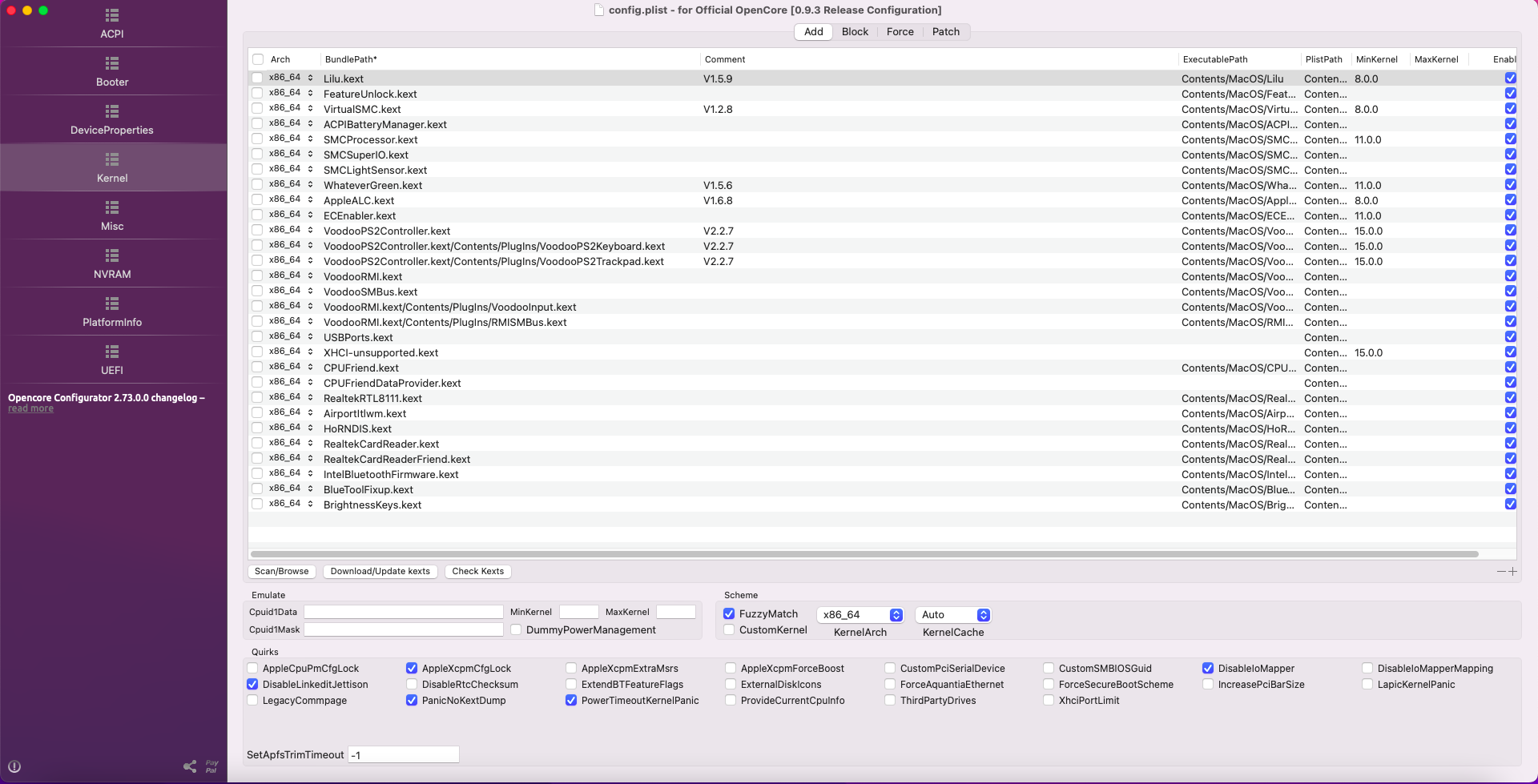Viewport: 1538px width, 784px height.
Task: Click the Emulate MaxKernel field
Action: point(676,612)
